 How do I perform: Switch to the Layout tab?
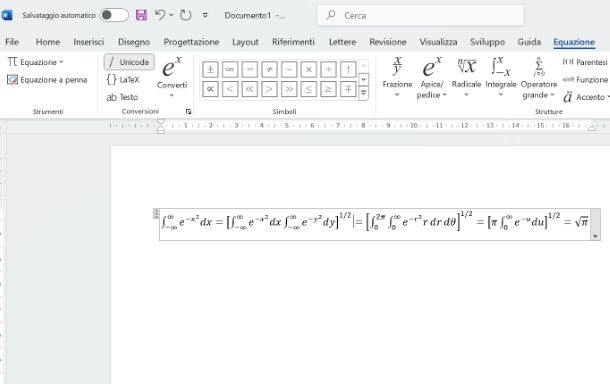pos(245,42)
